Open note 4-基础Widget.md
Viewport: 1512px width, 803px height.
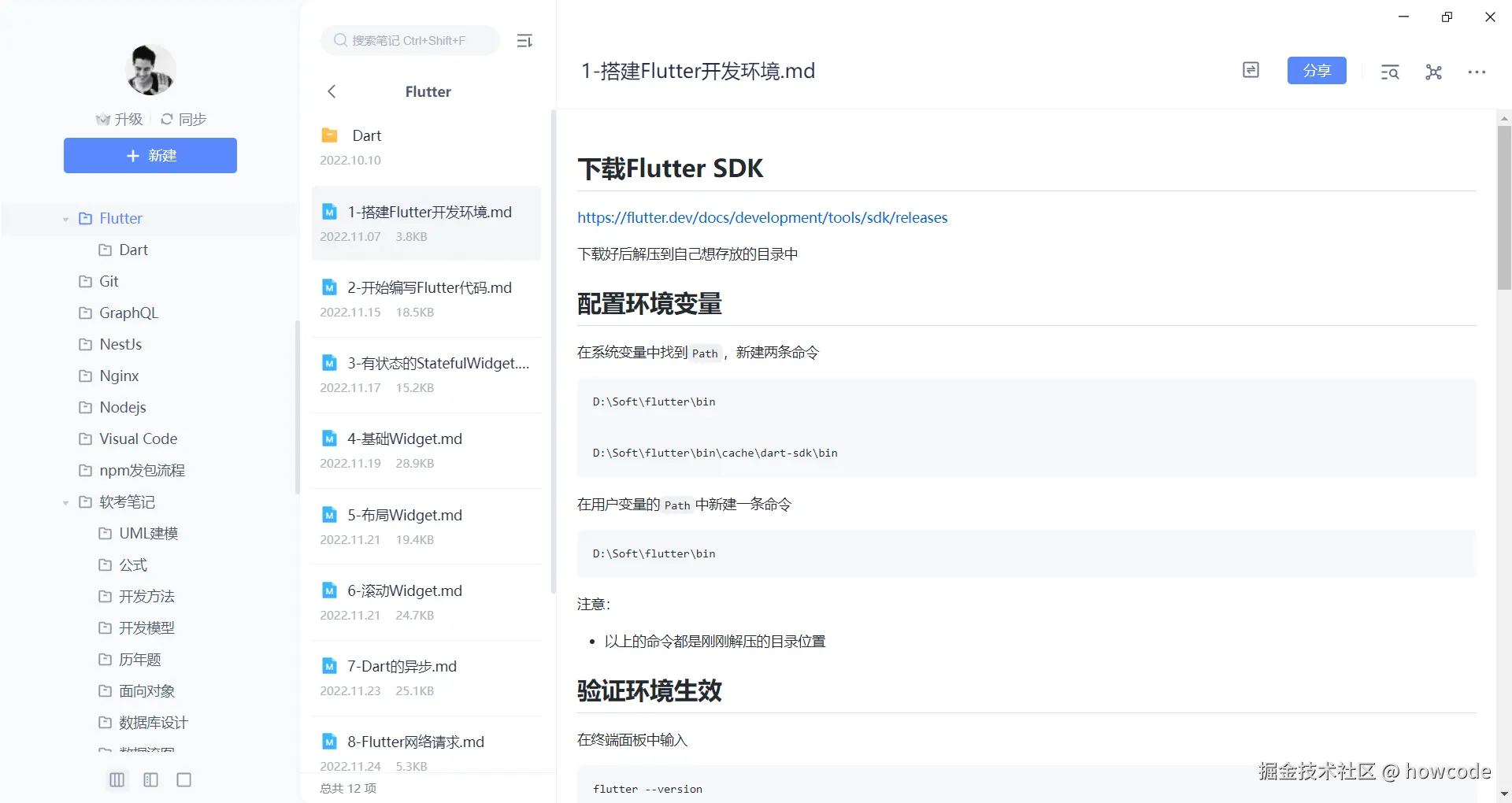[426, 450]
